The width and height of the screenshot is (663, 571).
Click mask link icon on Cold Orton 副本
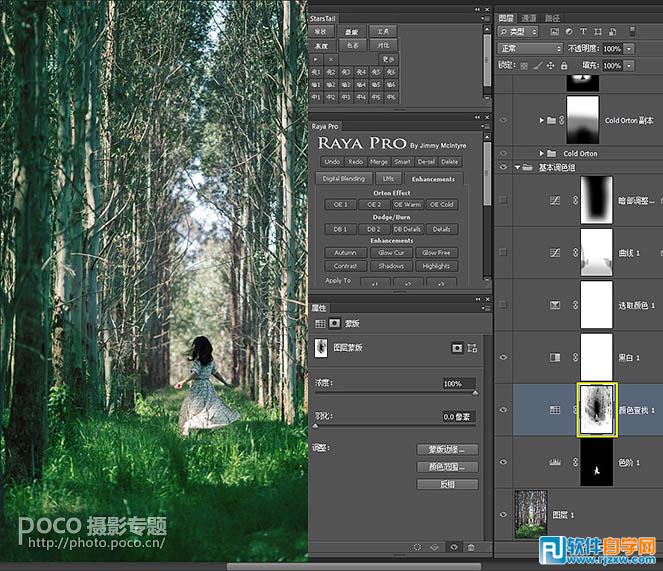562,120
